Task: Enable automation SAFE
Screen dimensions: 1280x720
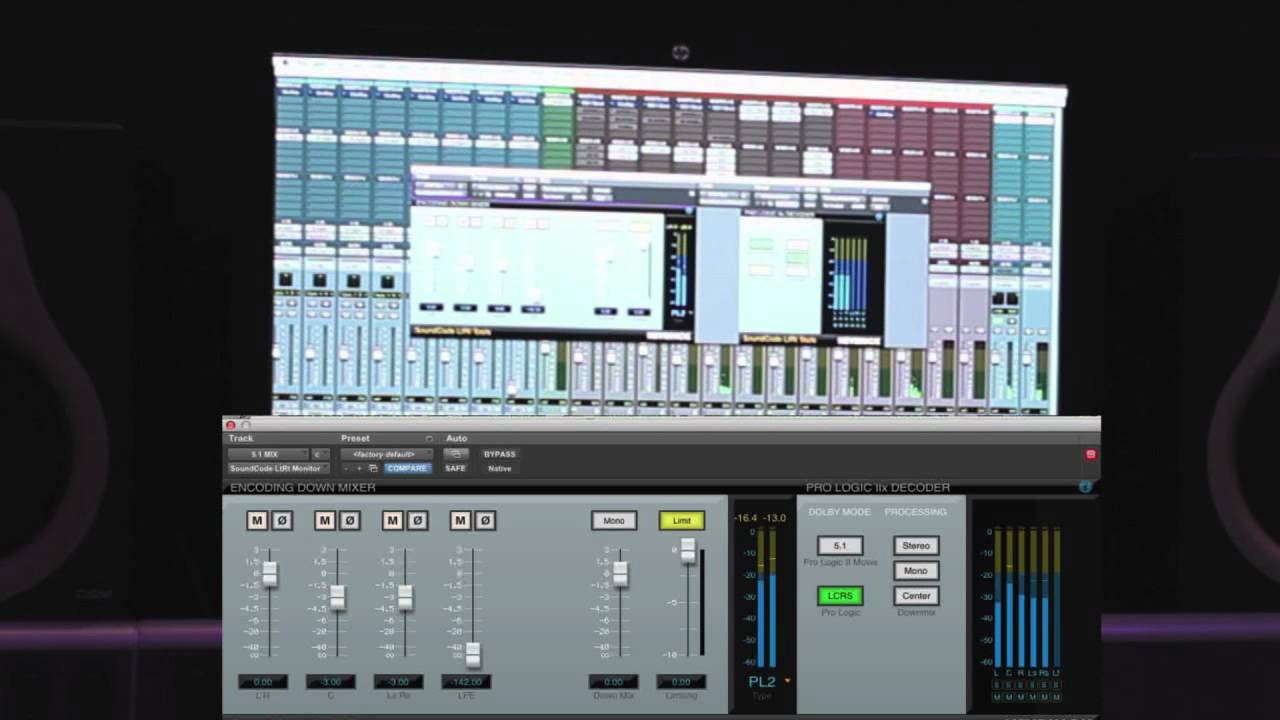Action: [x=455, y=468]
